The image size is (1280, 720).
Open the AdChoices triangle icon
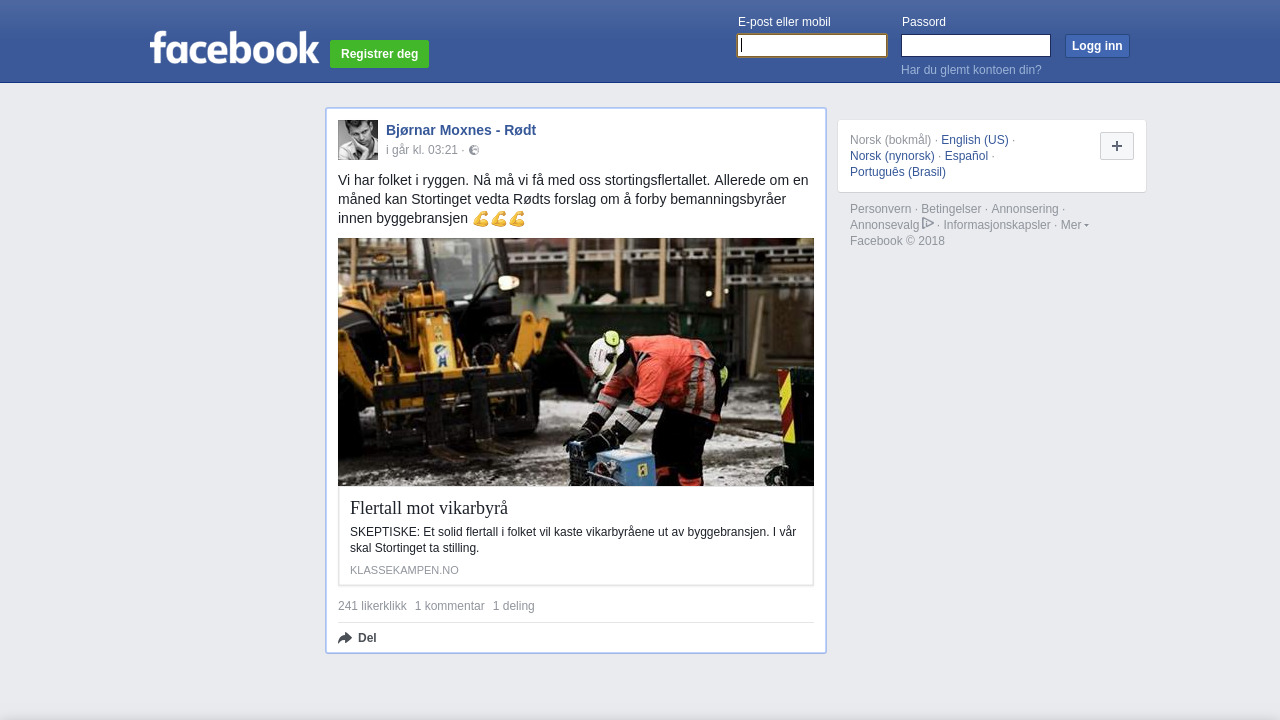(x=928, y=224)
